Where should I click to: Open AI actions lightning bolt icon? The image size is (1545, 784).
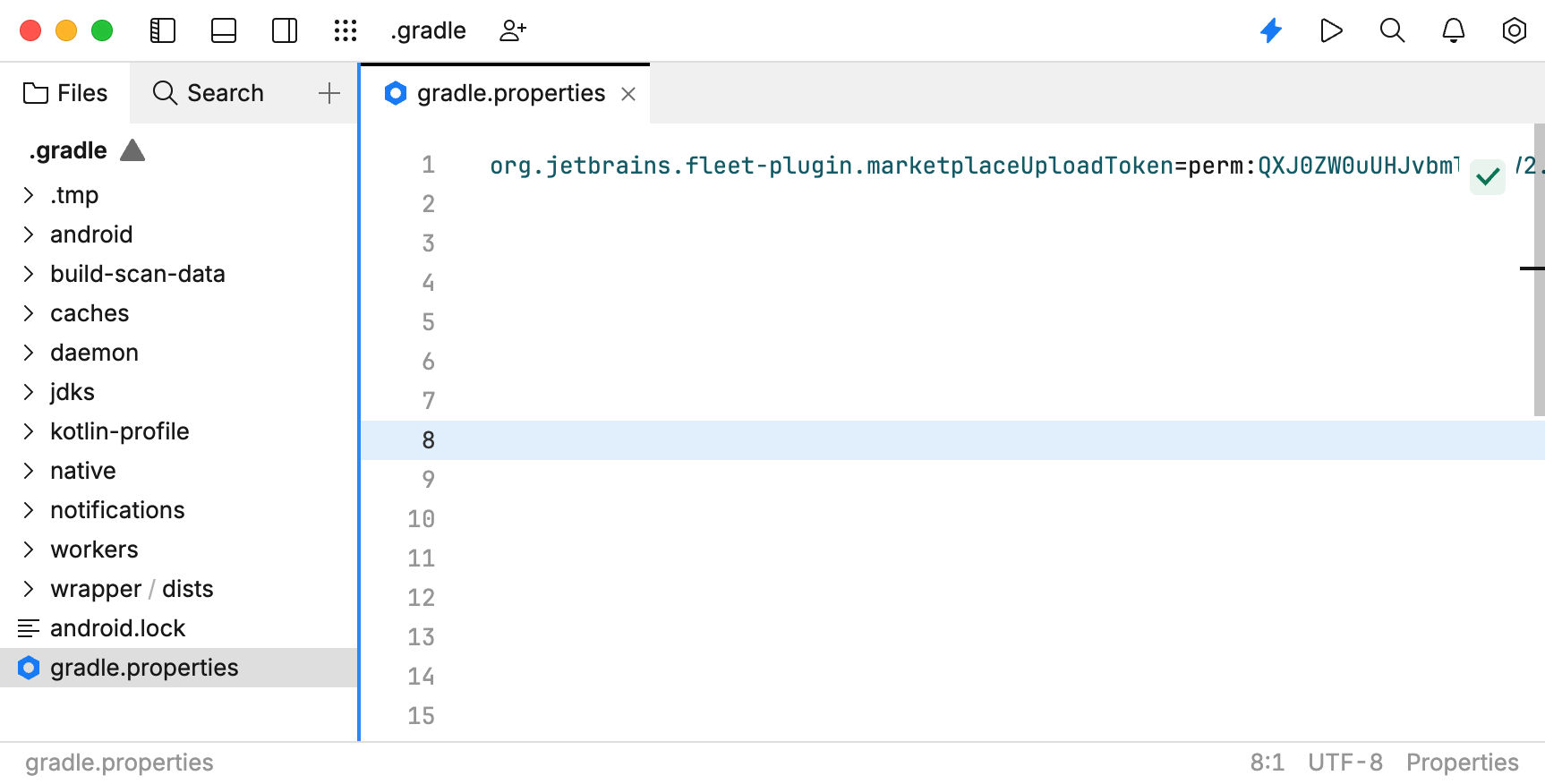[1271, 30]
